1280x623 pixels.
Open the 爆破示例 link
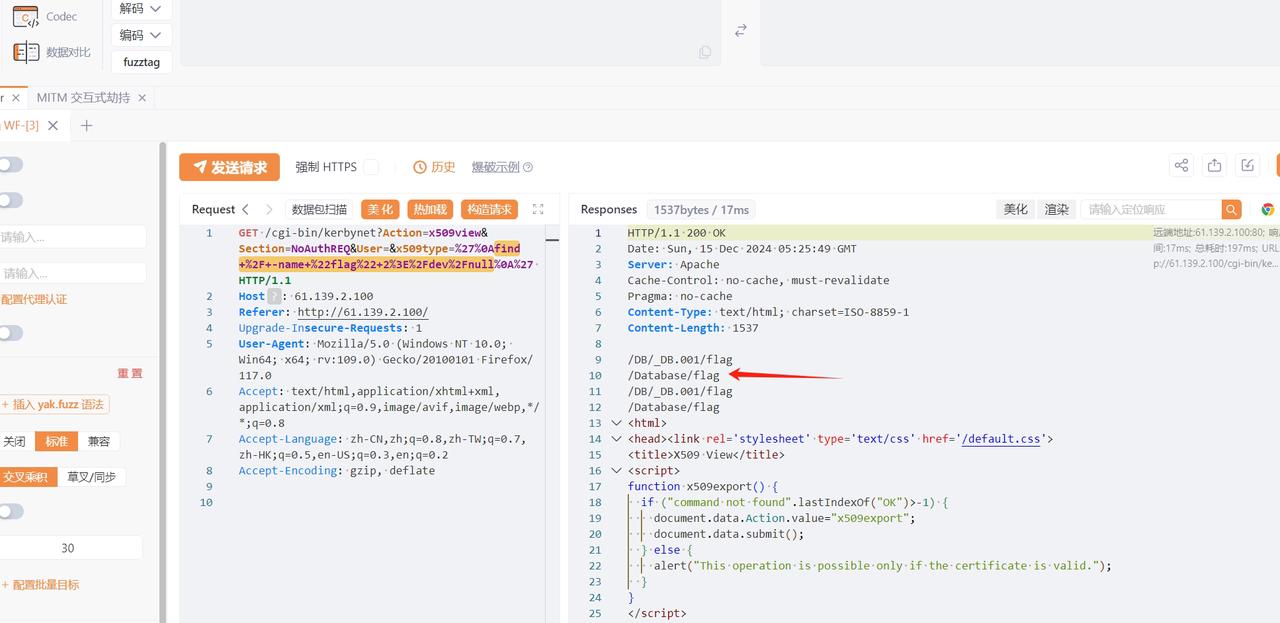coord(496,167)
